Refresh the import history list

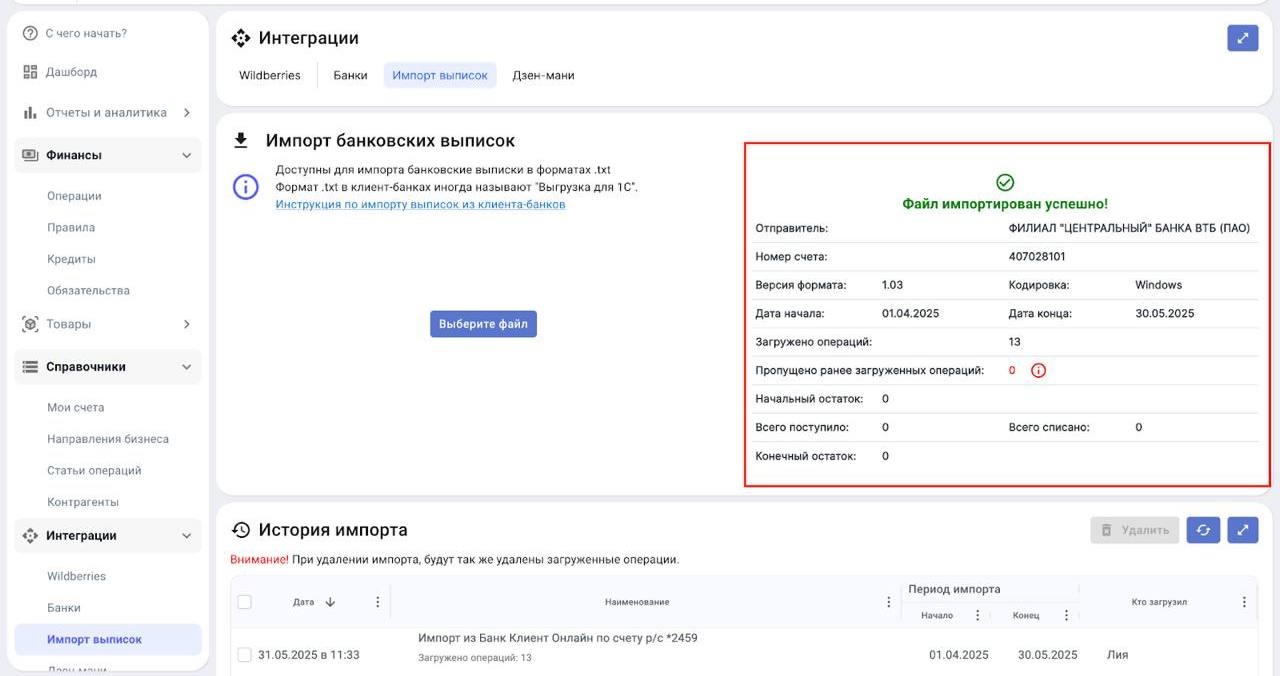[x=1203, y=530]
